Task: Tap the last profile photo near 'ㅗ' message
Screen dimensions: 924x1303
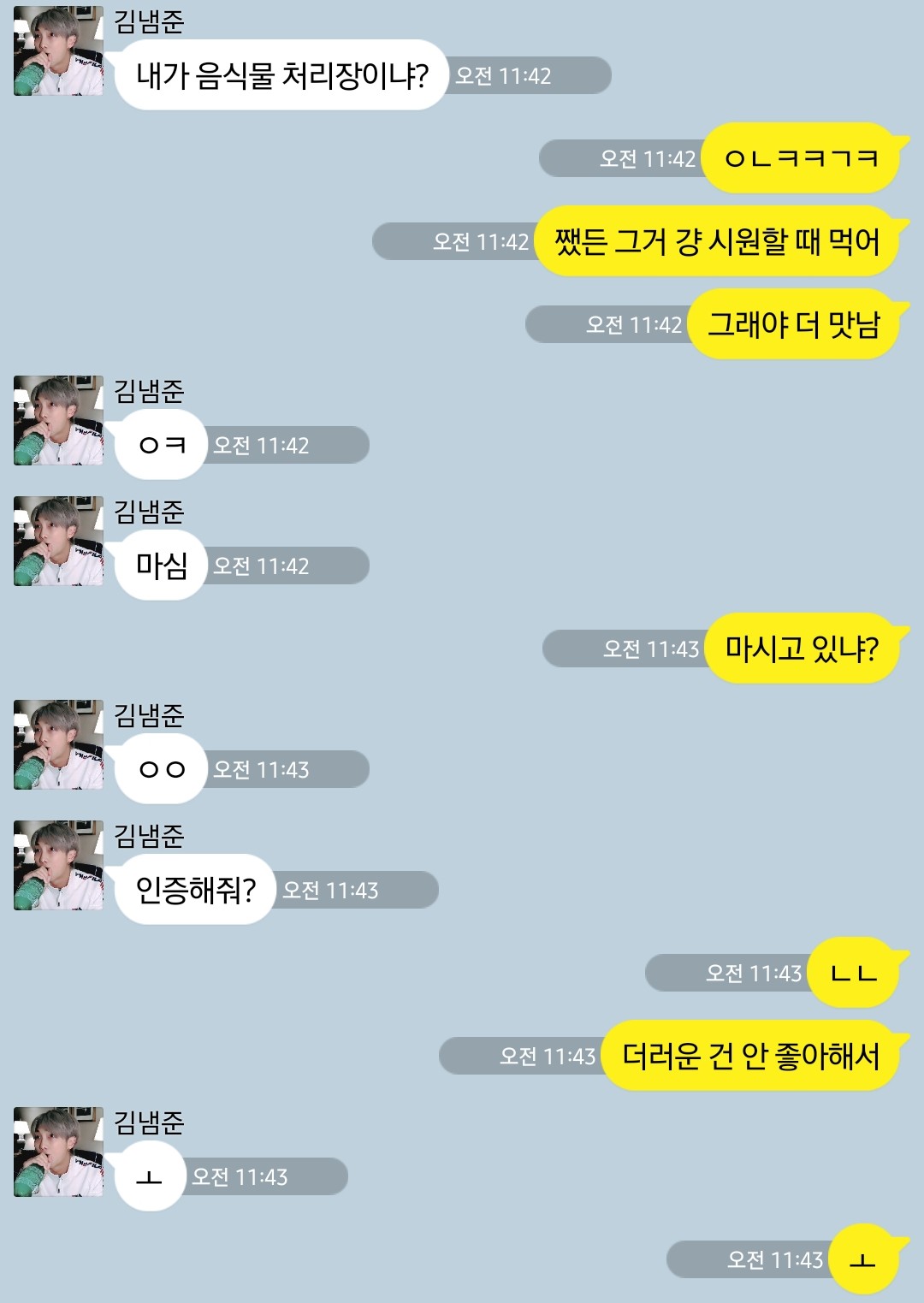Action: 58,1152
